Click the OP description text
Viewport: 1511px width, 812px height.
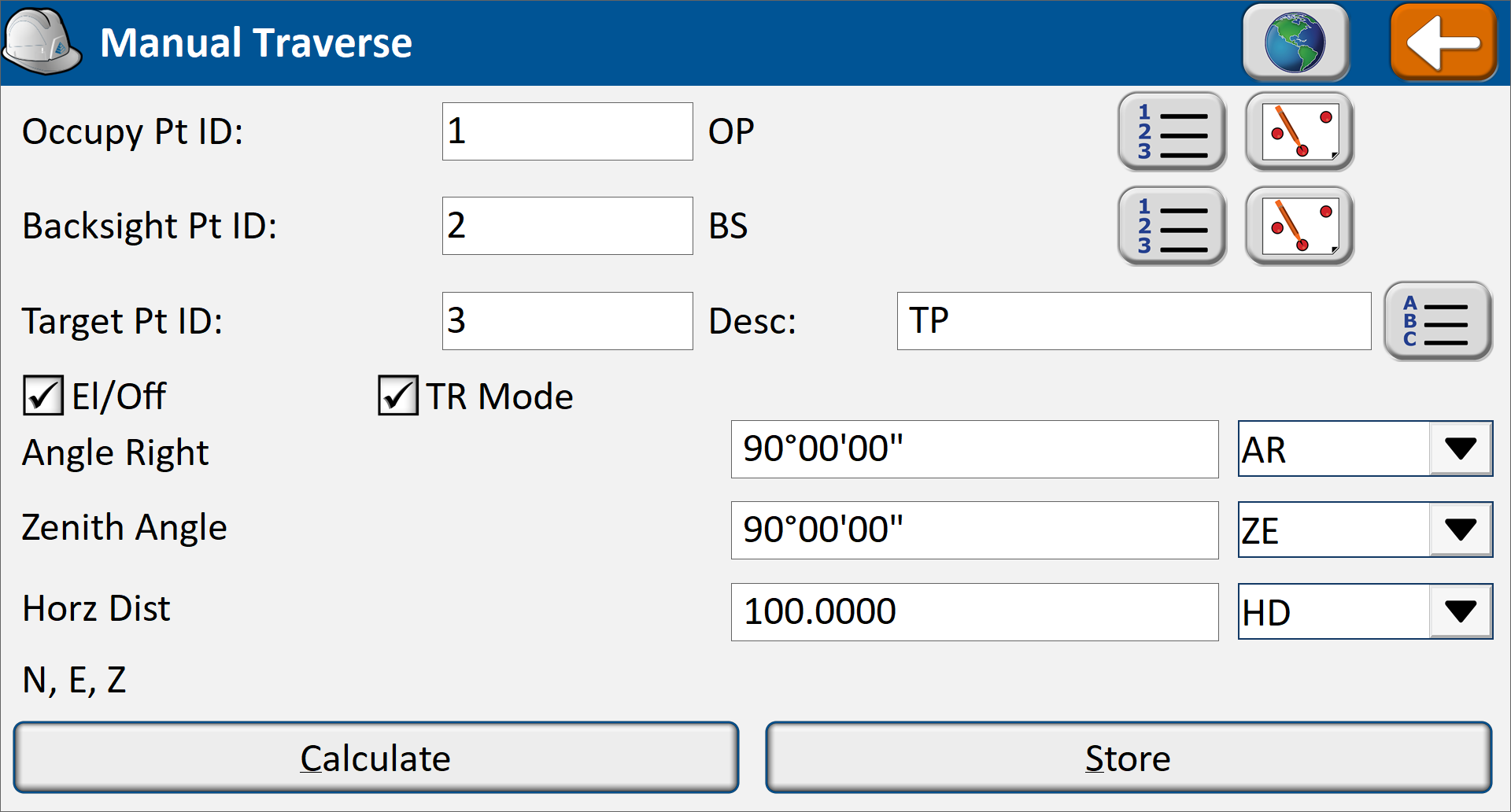(731, 131)
